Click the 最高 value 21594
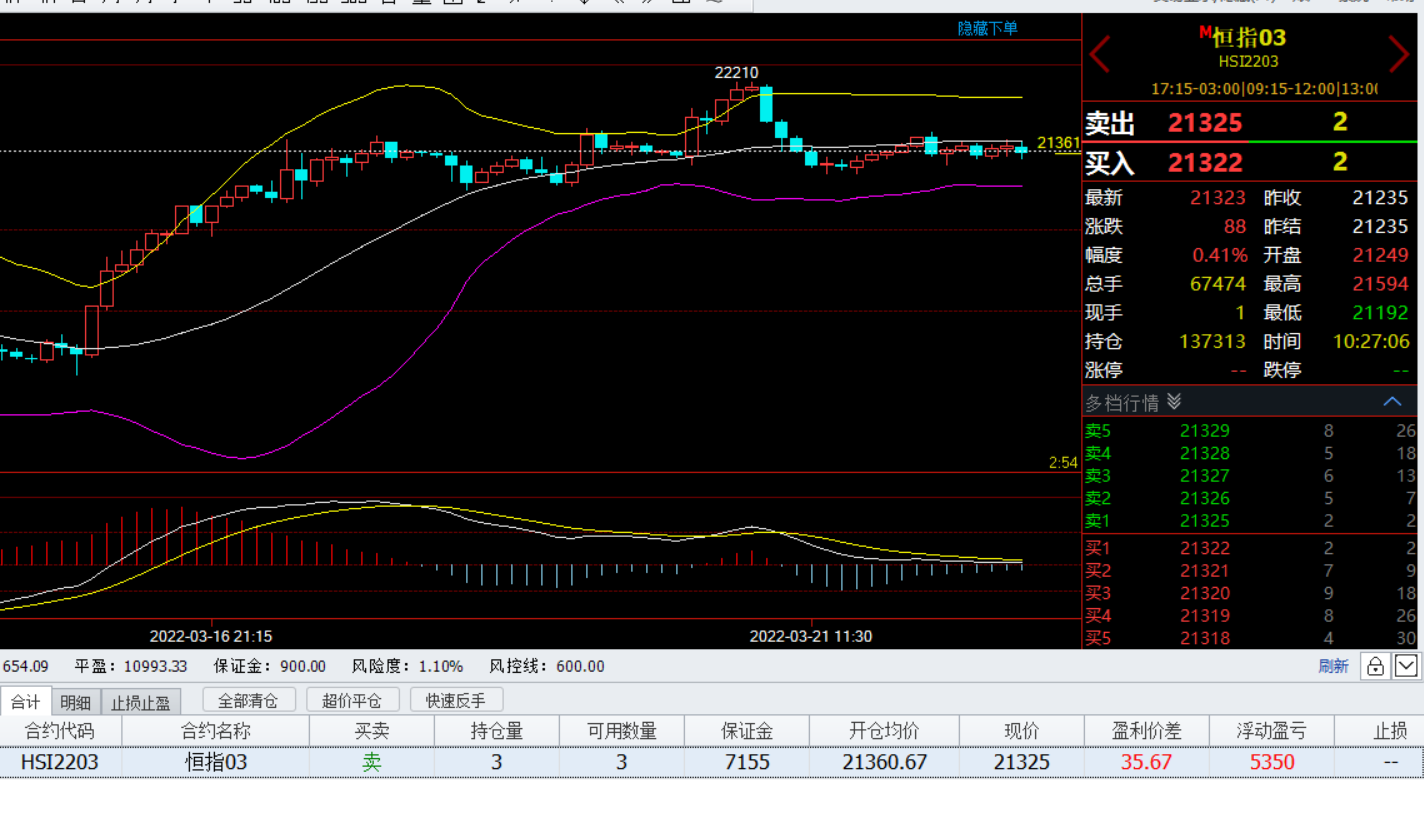 (1380, 284)
